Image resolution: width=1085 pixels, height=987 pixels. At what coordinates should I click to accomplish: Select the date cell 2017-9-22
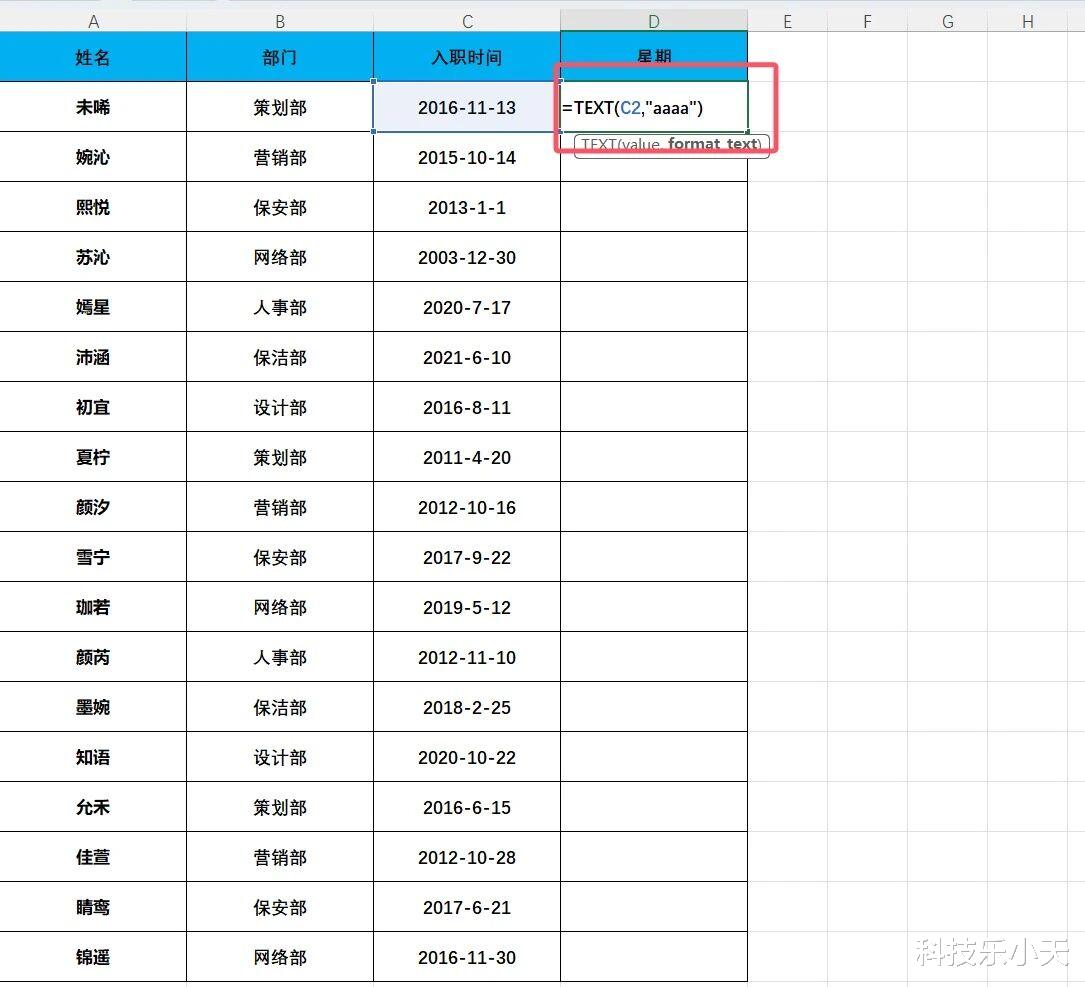point(467,557)
